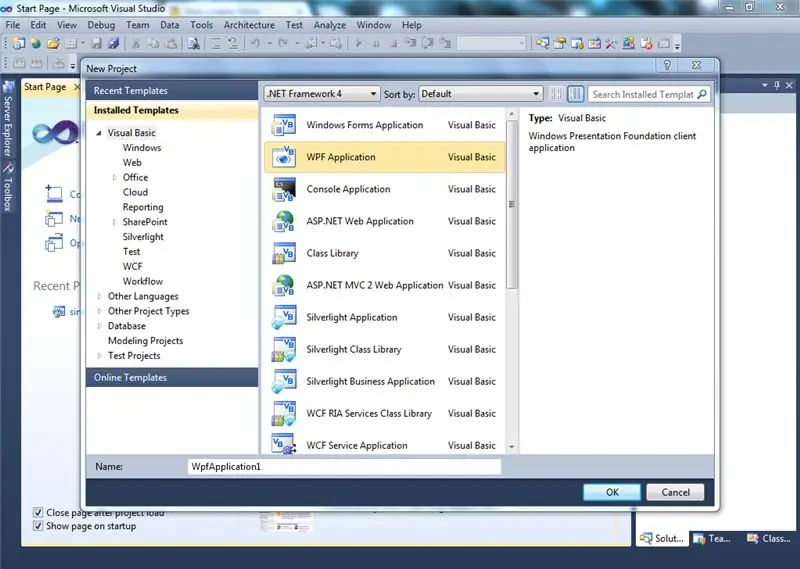Click the Find in Files toolbar icon

[193, 44]
